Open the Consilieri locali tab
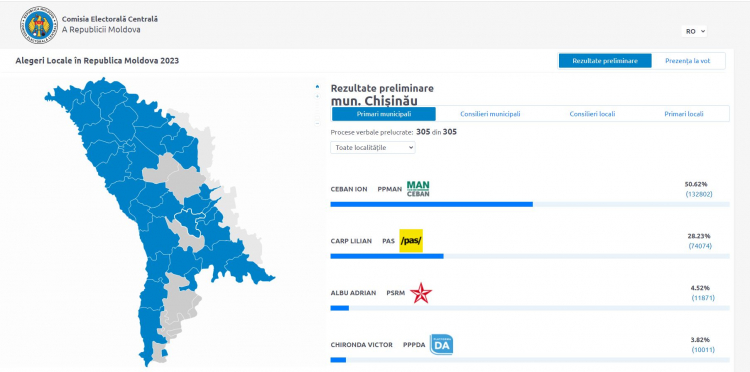 tap(592, 114)
